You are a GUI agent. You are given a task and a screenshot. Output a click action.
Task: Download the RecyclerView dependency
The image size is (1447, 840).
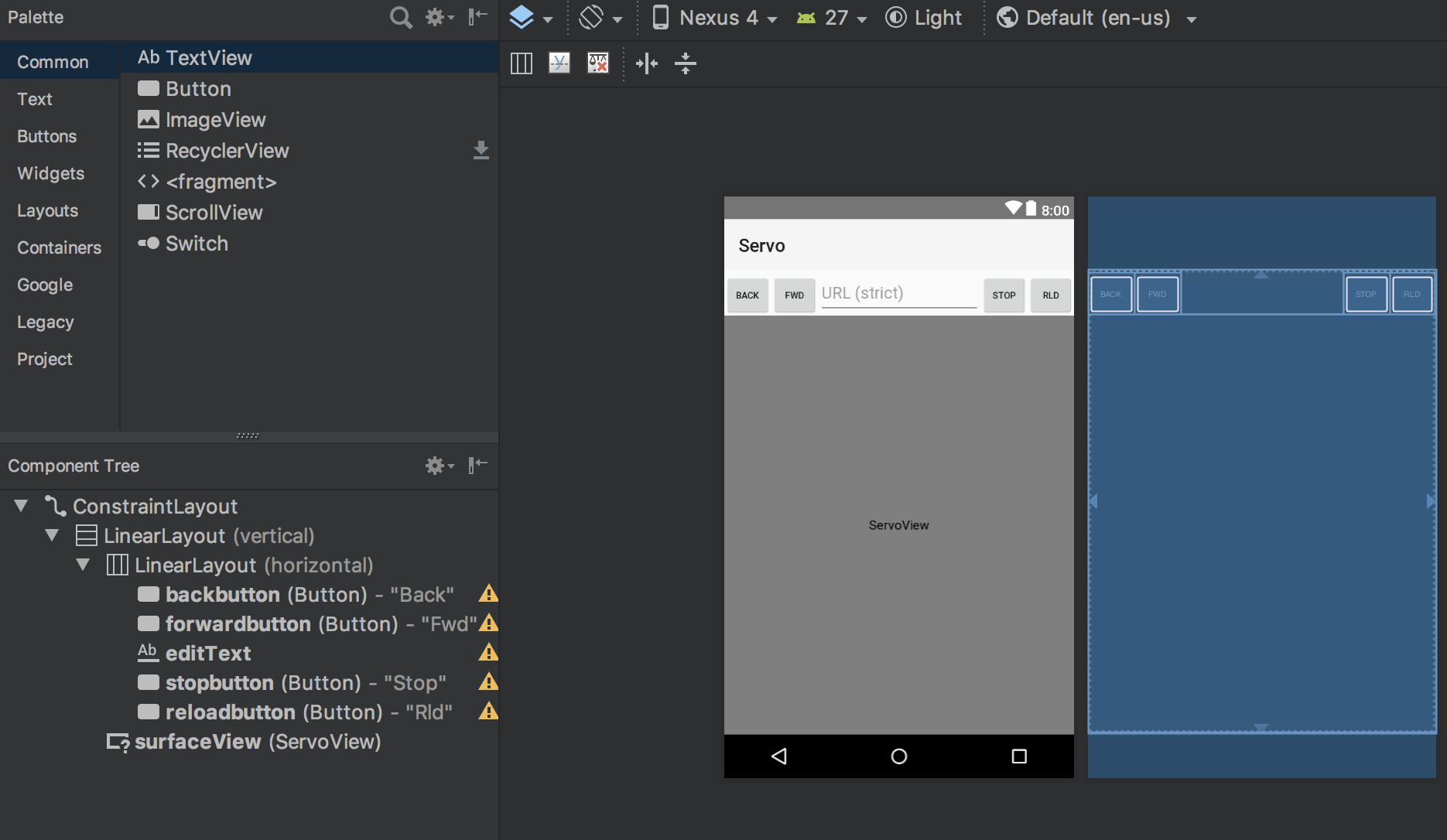point(481,150)
